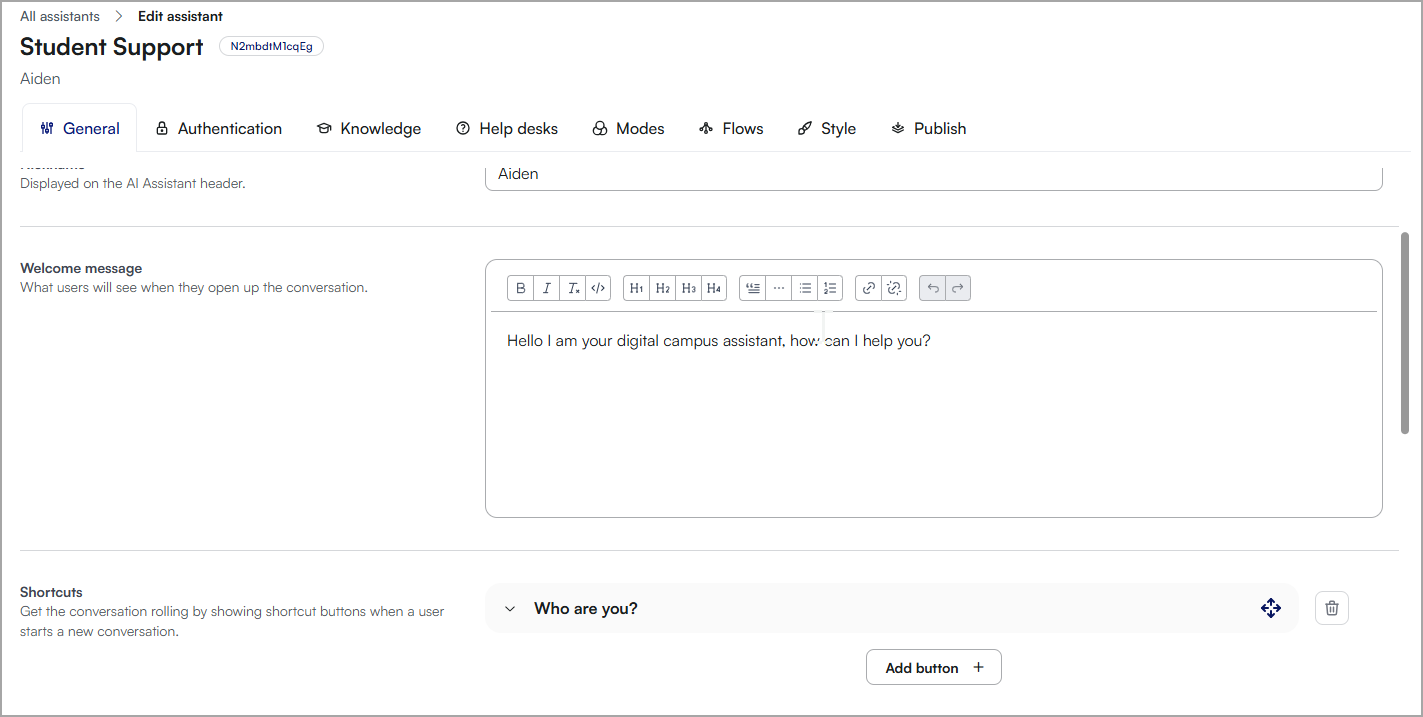The width and height of the screenshot is (1423, 717).
Task: Expand the "Who are you?" shortcut
Action: point(510,608)
